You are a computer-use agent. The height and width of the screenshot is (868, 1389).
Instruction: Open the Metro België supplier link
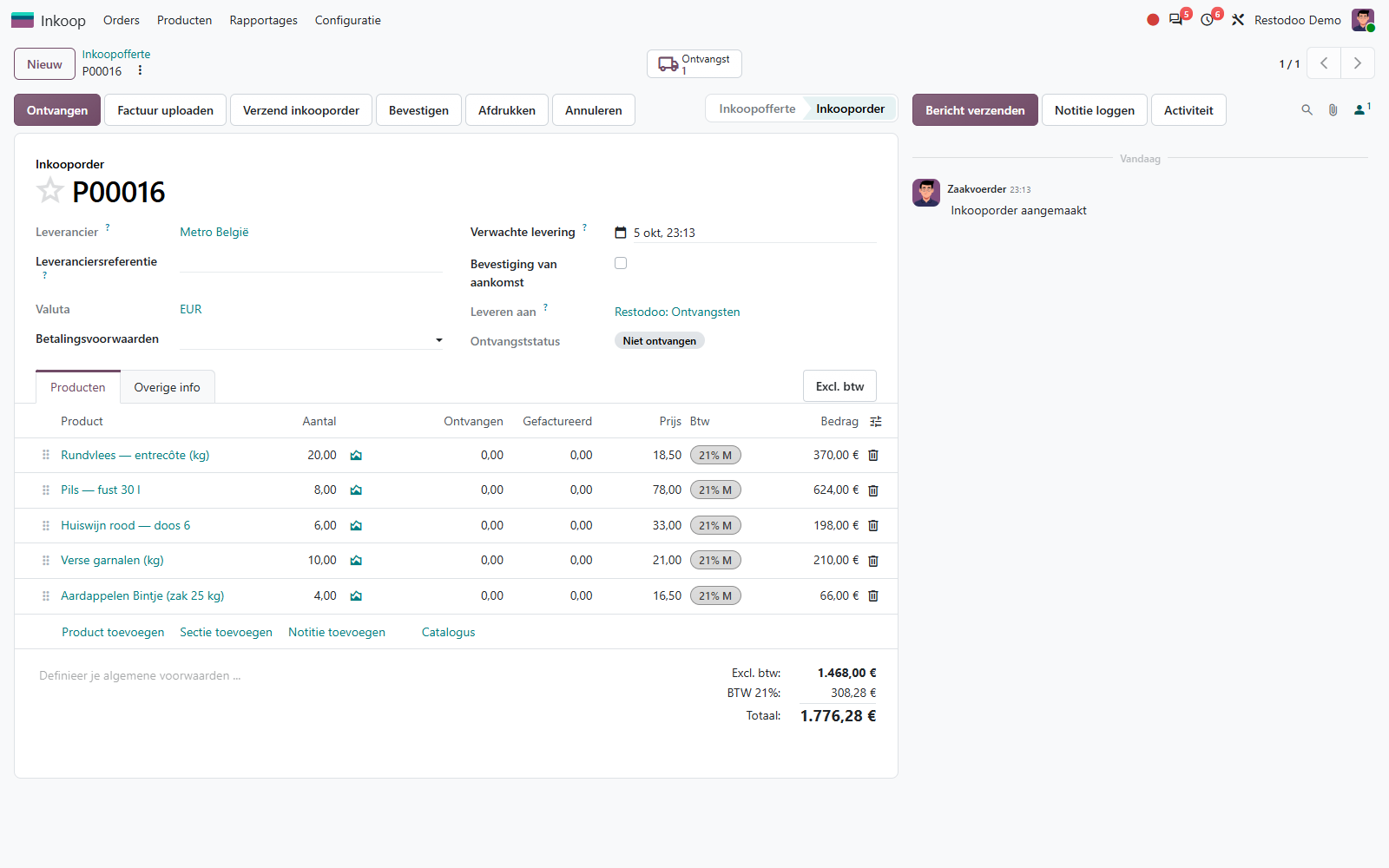tap(214, 232)
